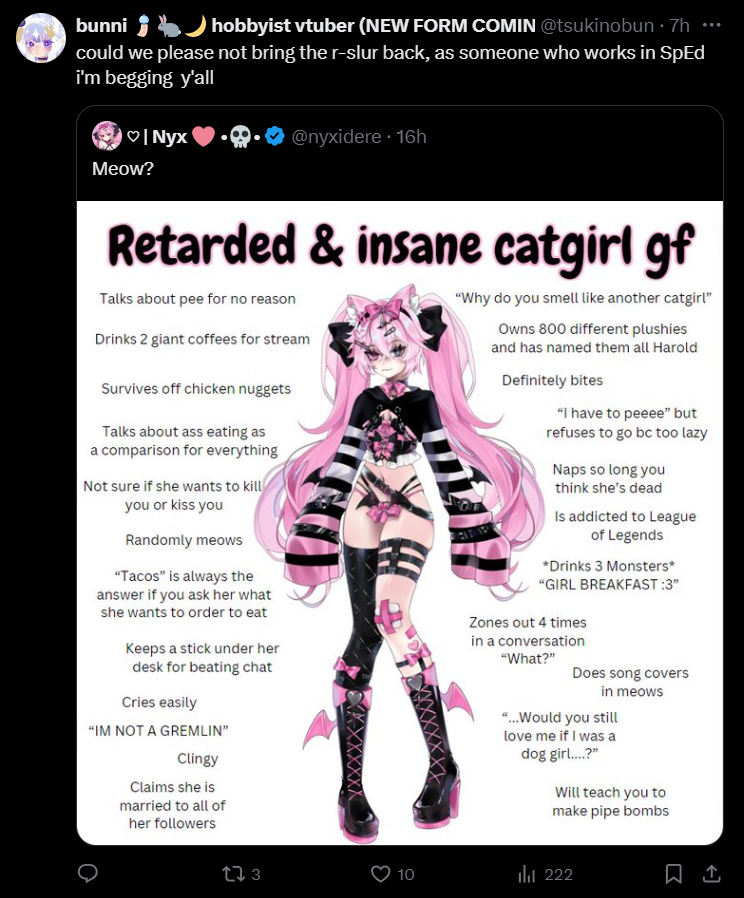This screenshot has width=744, height=898.
Task: Click Nyx display name in quoted tweet
Action: pos(170,136)
